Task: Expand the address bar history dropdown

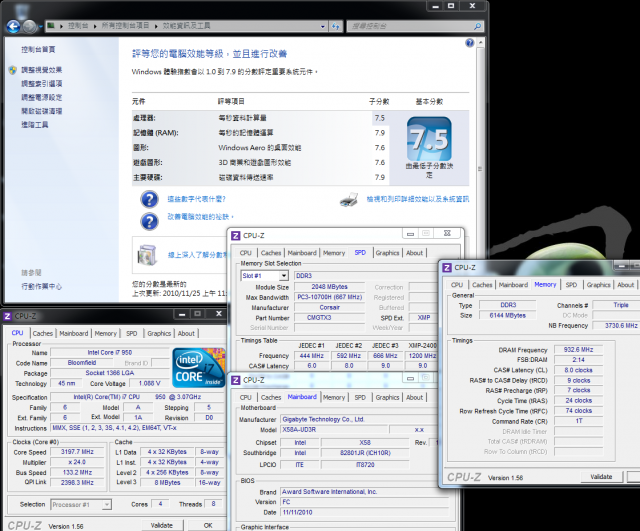Action: 323,27
